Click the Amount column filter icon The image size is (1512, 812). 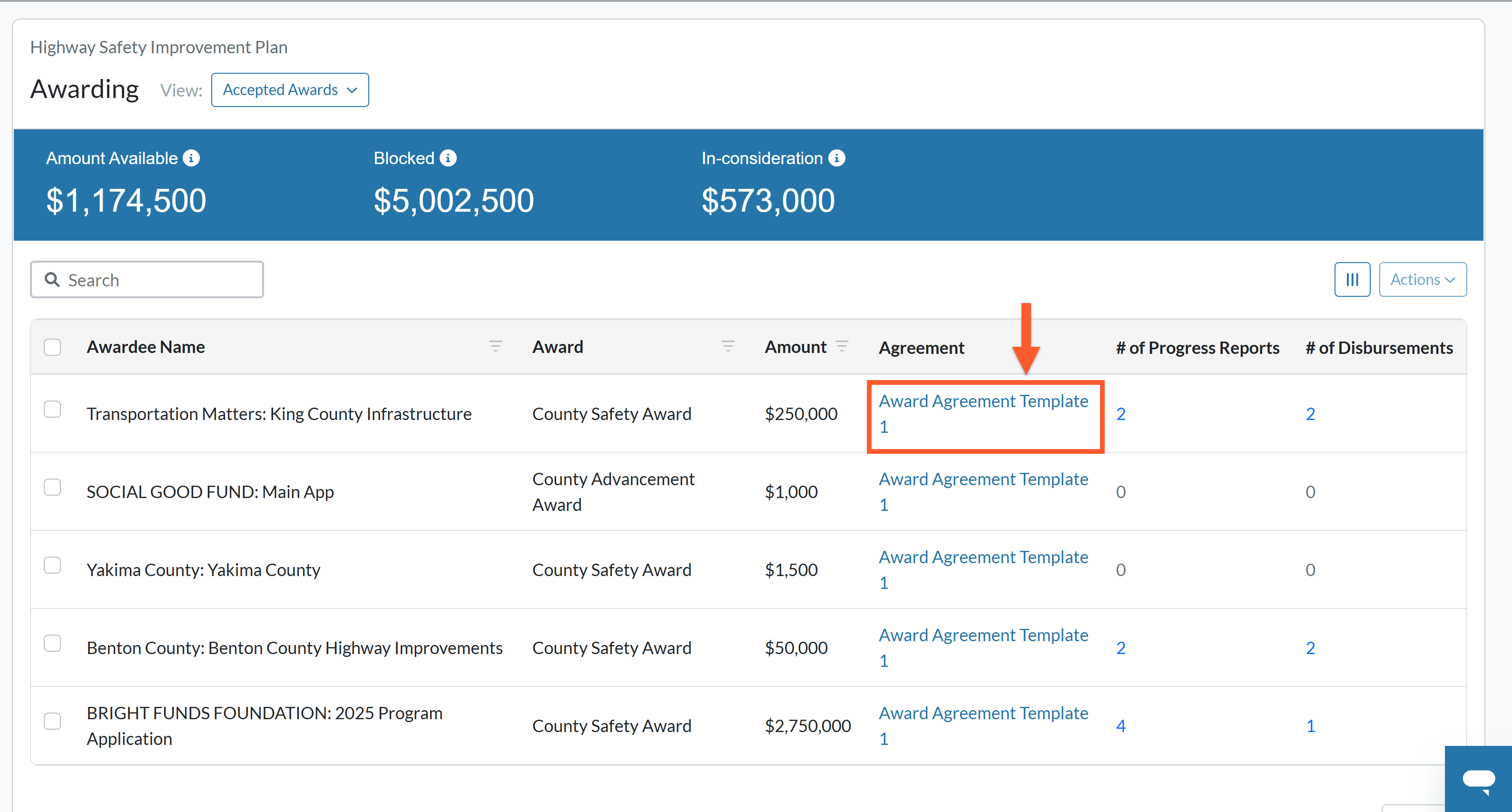tap(842, 346)
